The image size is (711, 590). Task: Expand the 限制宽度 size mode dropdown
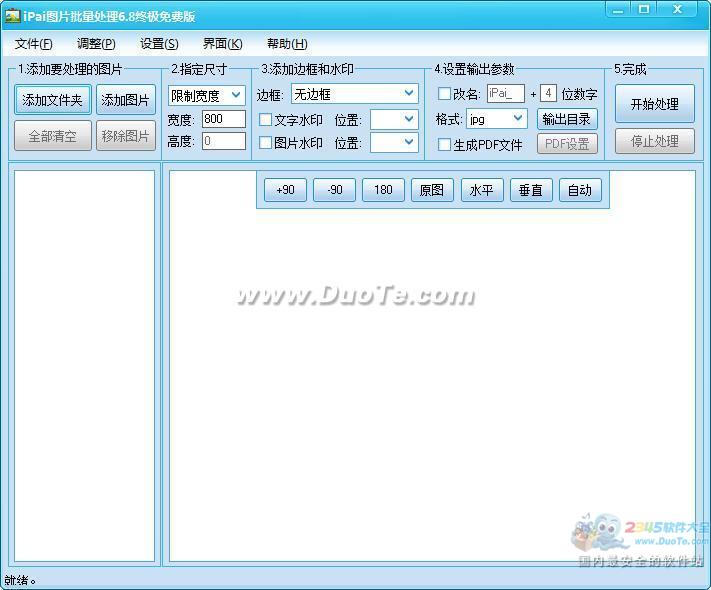[x=207, y=95]
